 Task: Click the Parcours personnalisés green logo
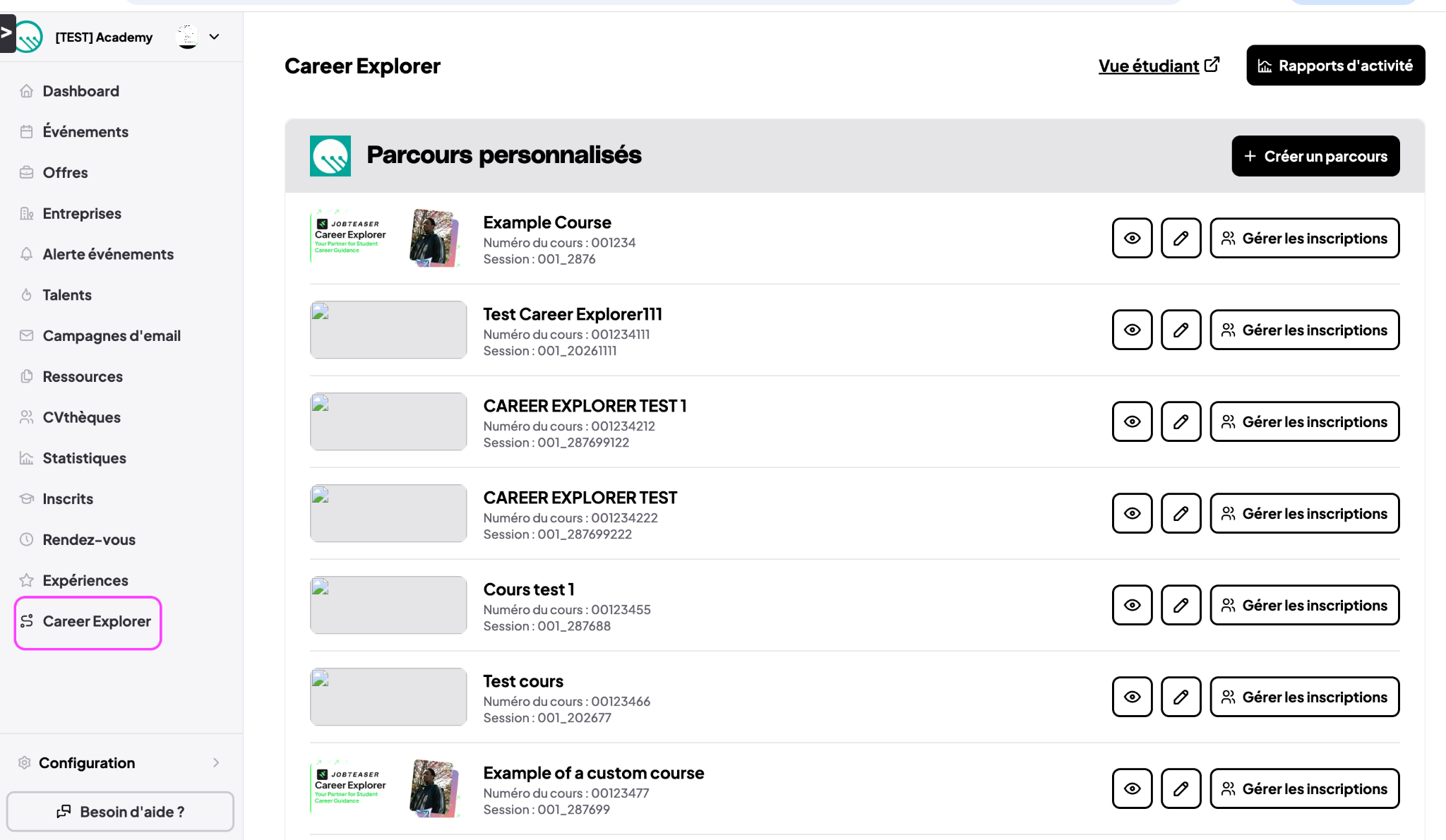coord(330,156)
